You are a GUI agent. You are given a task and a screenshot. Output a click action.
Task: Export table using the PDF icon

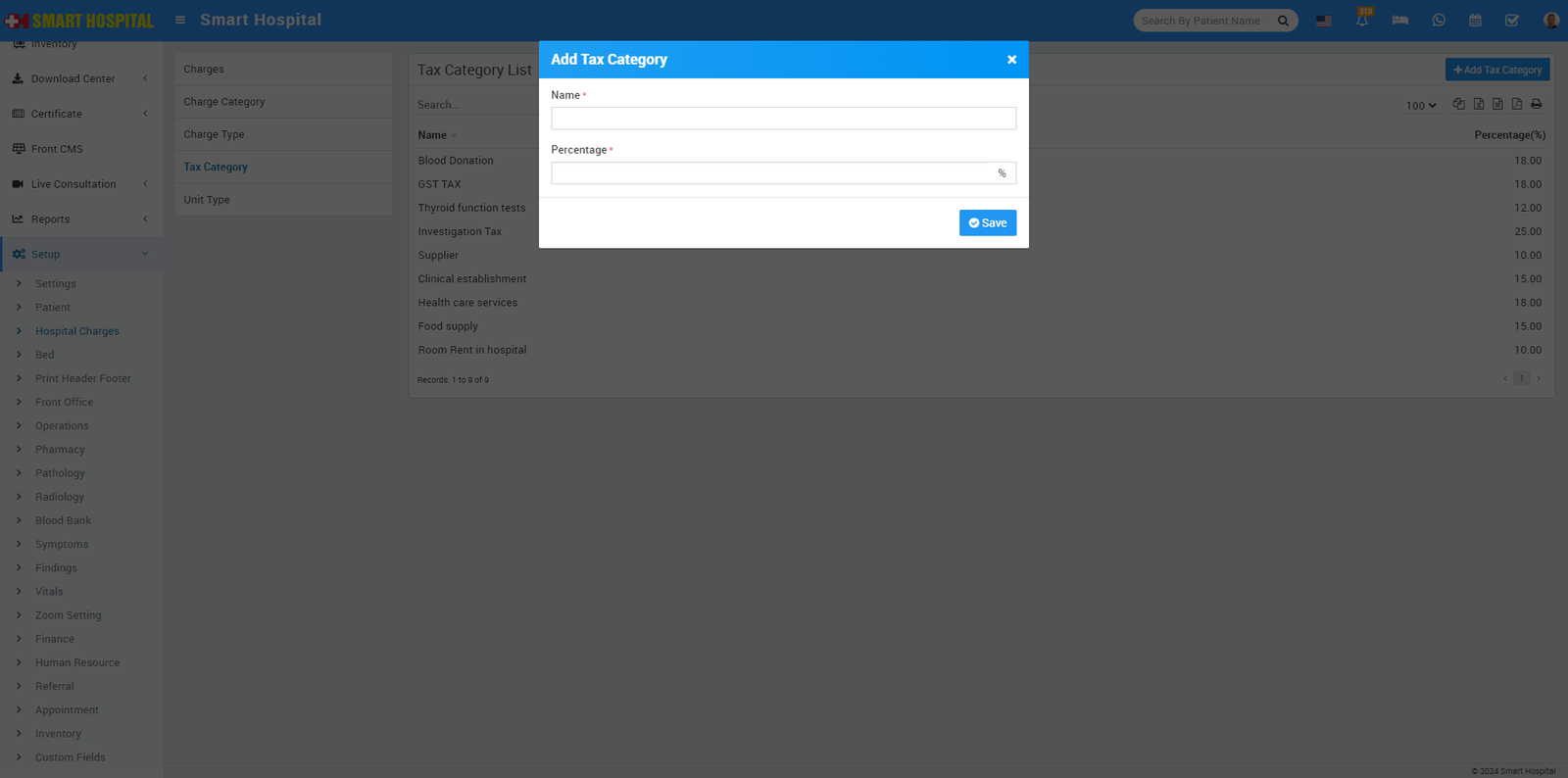(1516, 104)
